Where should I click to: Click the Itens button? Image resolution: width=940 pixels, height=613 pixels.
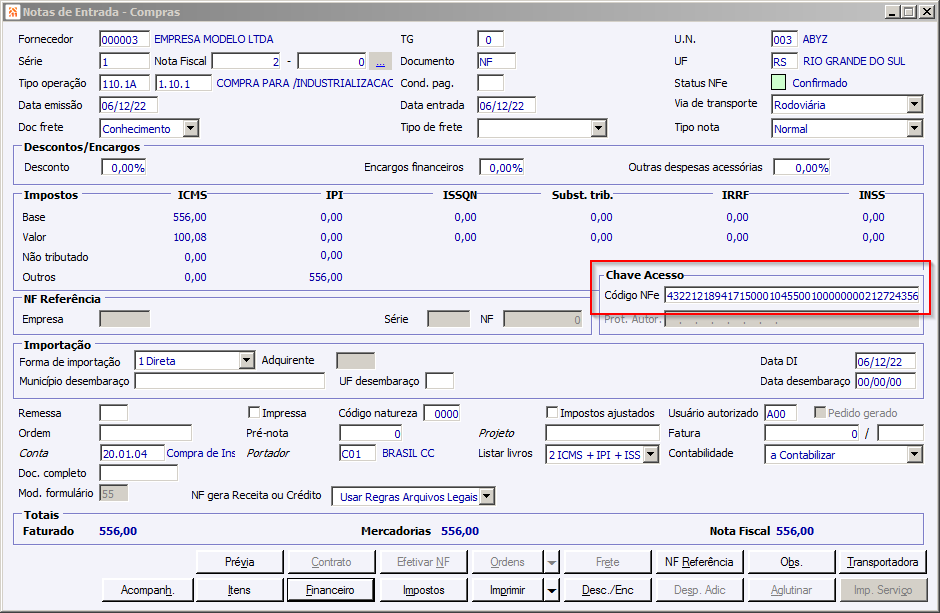[239, 590]
